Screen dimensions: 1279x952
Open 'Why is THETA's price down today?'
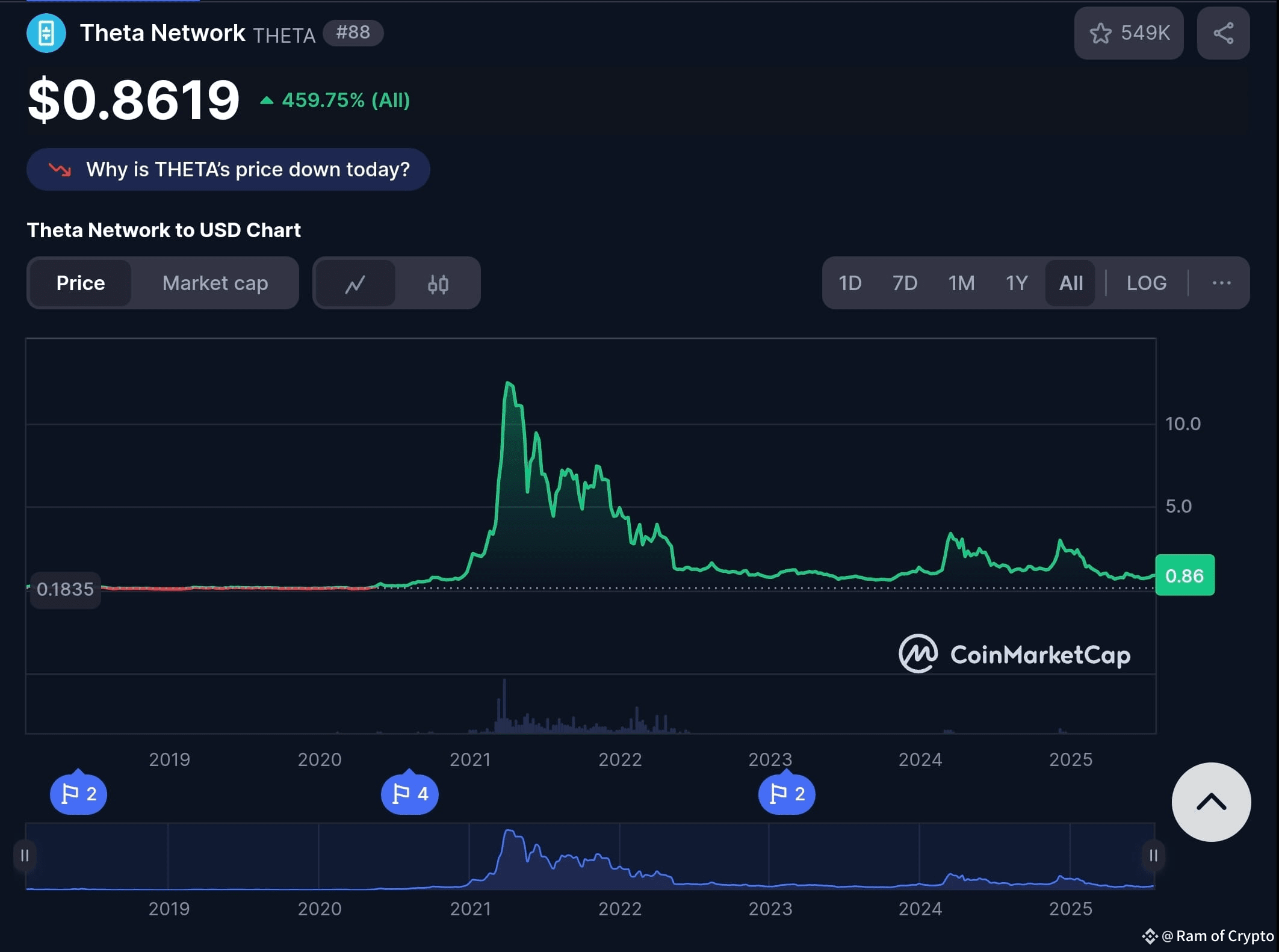point(228,170)
